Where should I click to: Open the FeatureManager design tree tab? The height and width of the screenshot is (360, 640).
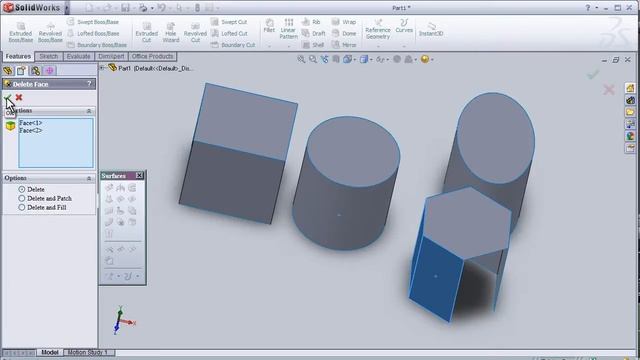click(x=8, y=71)
